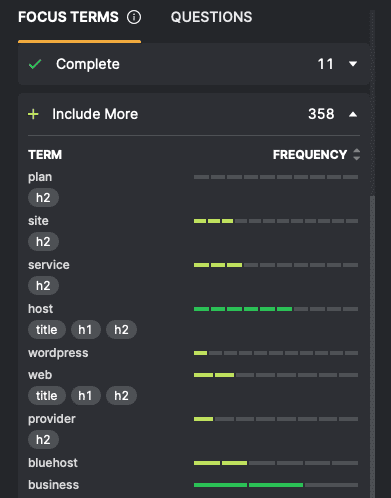Open the Focus Terms info icon

[x=134, y=17]
